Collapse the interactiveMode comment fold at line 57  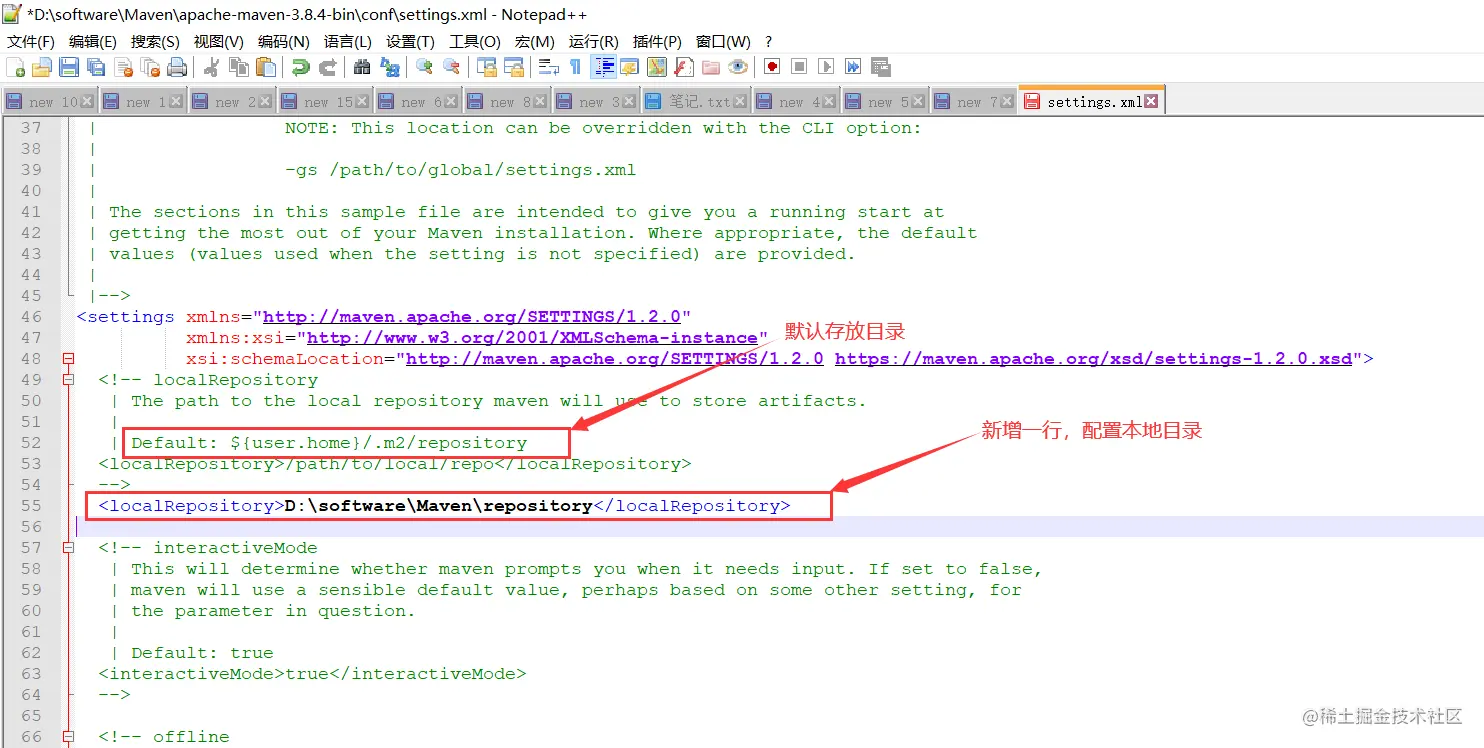(68, 547)
